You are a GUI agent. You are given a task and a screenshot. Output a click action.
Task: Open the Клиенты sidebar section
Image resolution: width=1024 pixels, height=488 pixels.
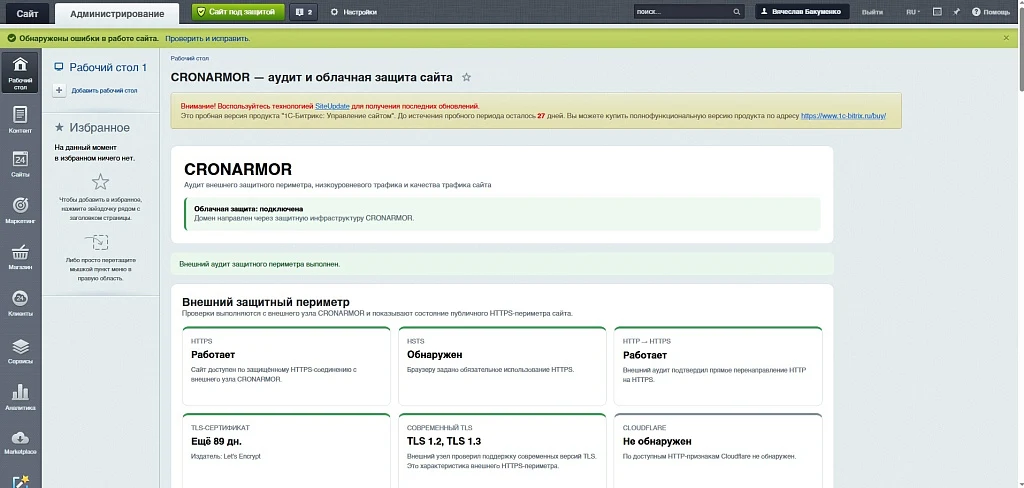(x=20, y=303)
